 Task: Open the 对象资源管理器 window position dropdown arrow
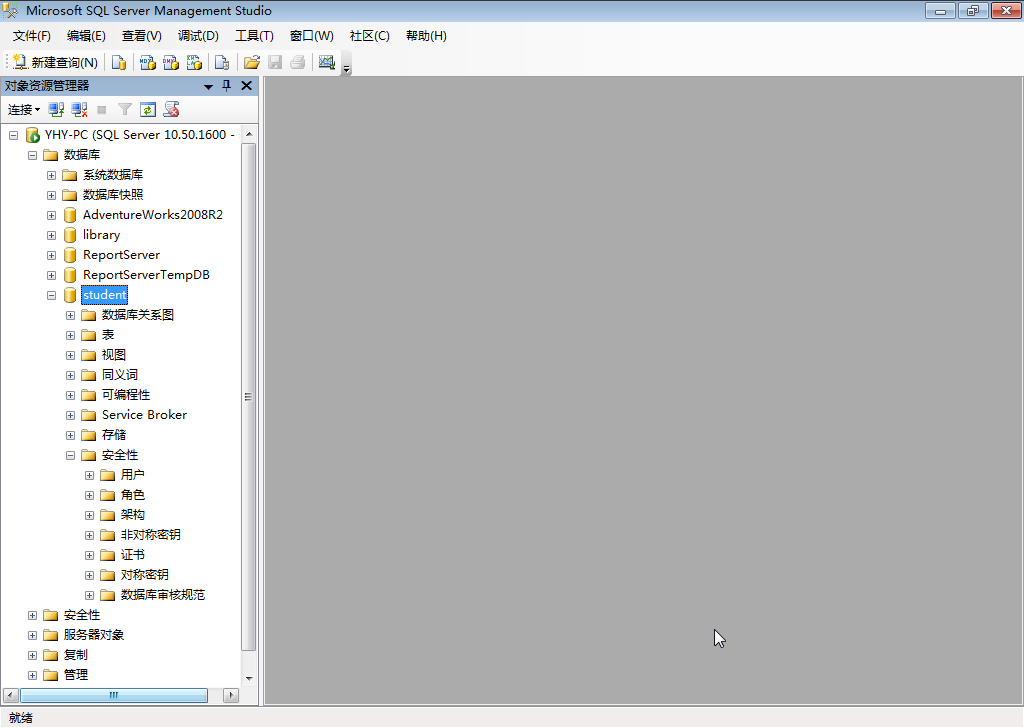coord(208,86)
